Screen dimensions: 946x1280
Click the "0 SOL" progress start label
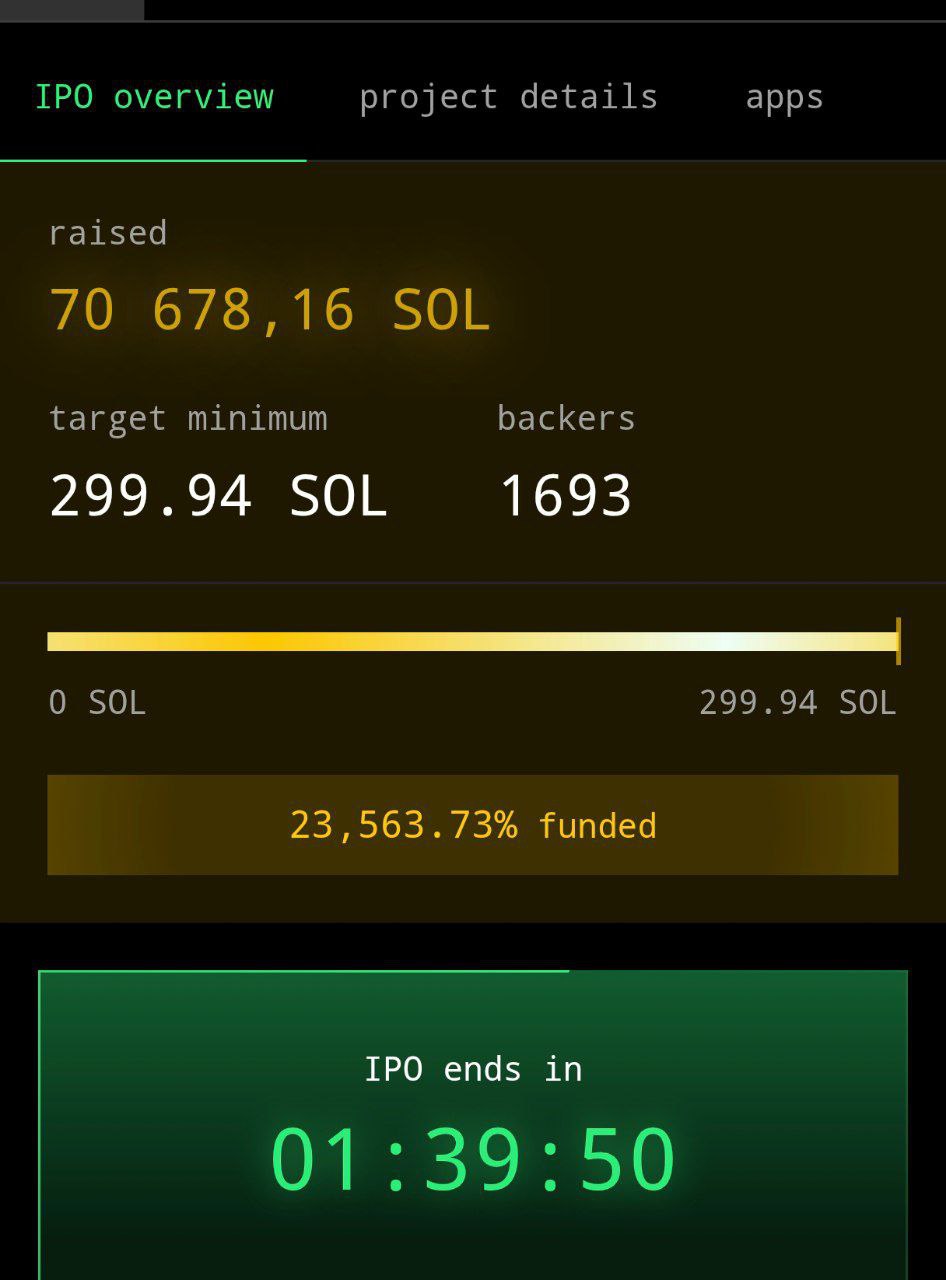pos(97,703)
